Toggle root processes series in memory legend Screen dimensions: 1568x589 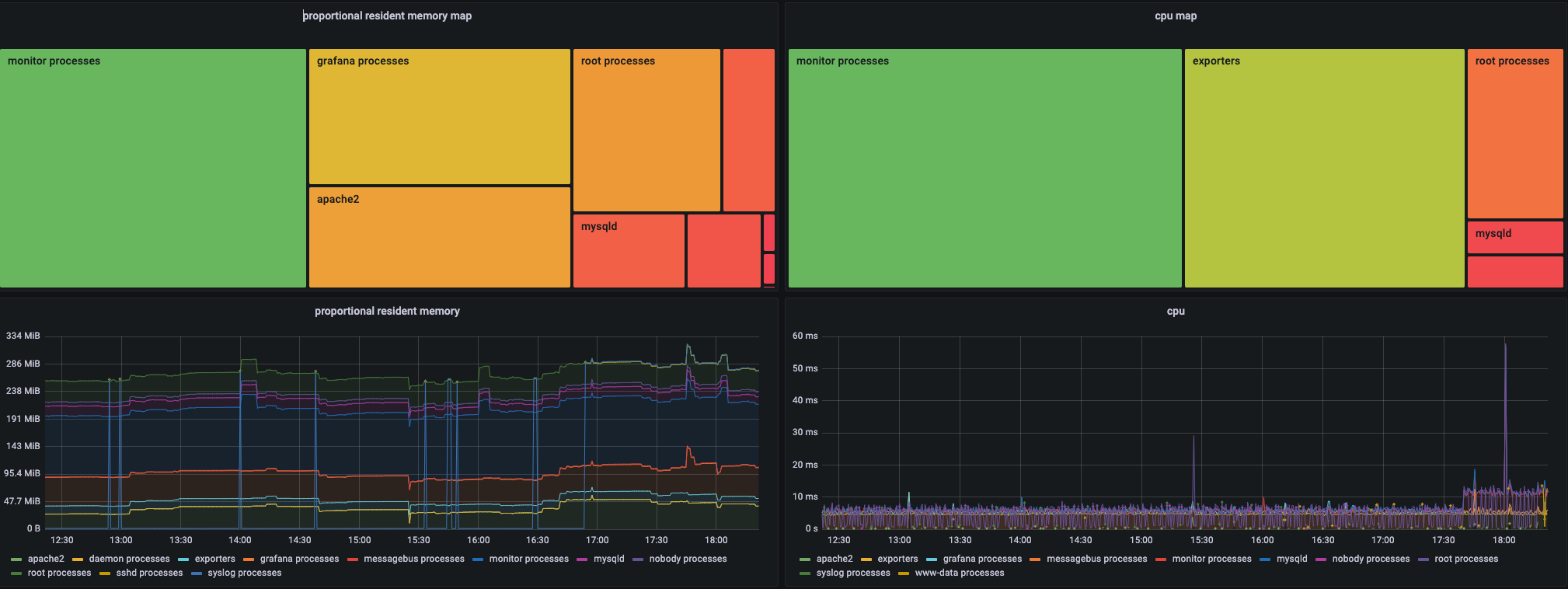coord(59,573)
